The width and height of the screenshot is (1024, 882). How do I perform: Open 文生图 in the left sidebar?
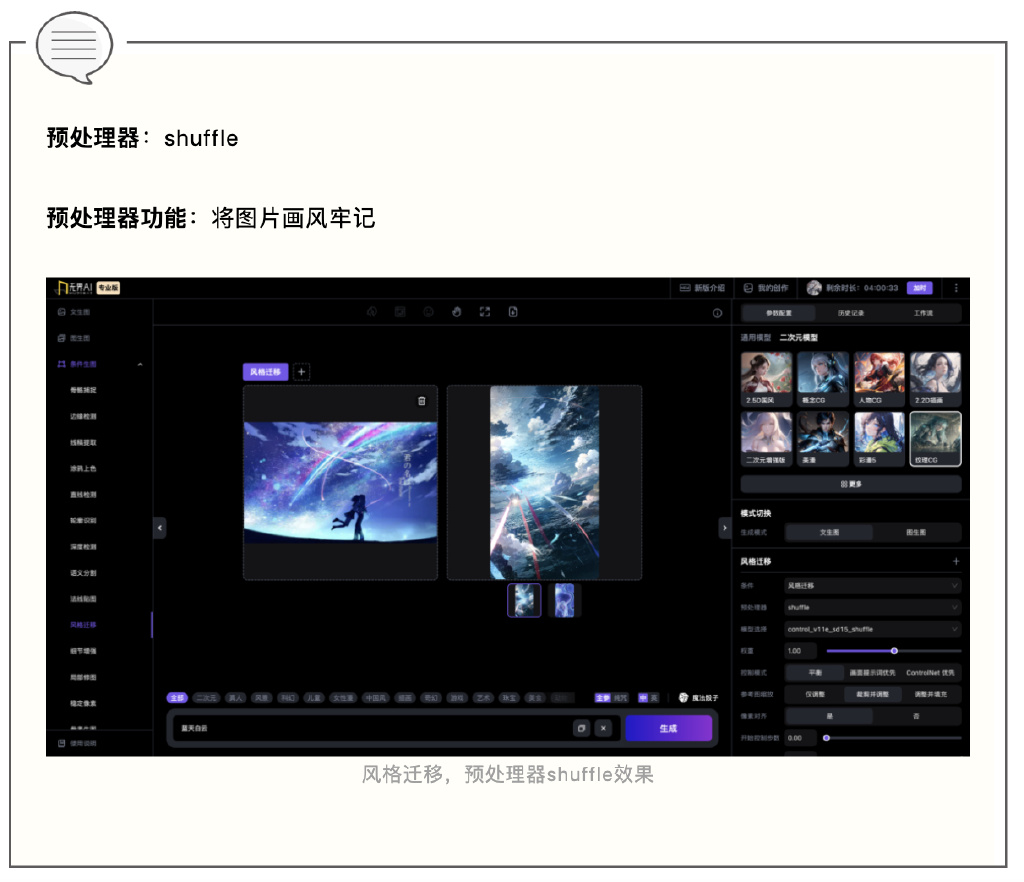pos(74,312)
